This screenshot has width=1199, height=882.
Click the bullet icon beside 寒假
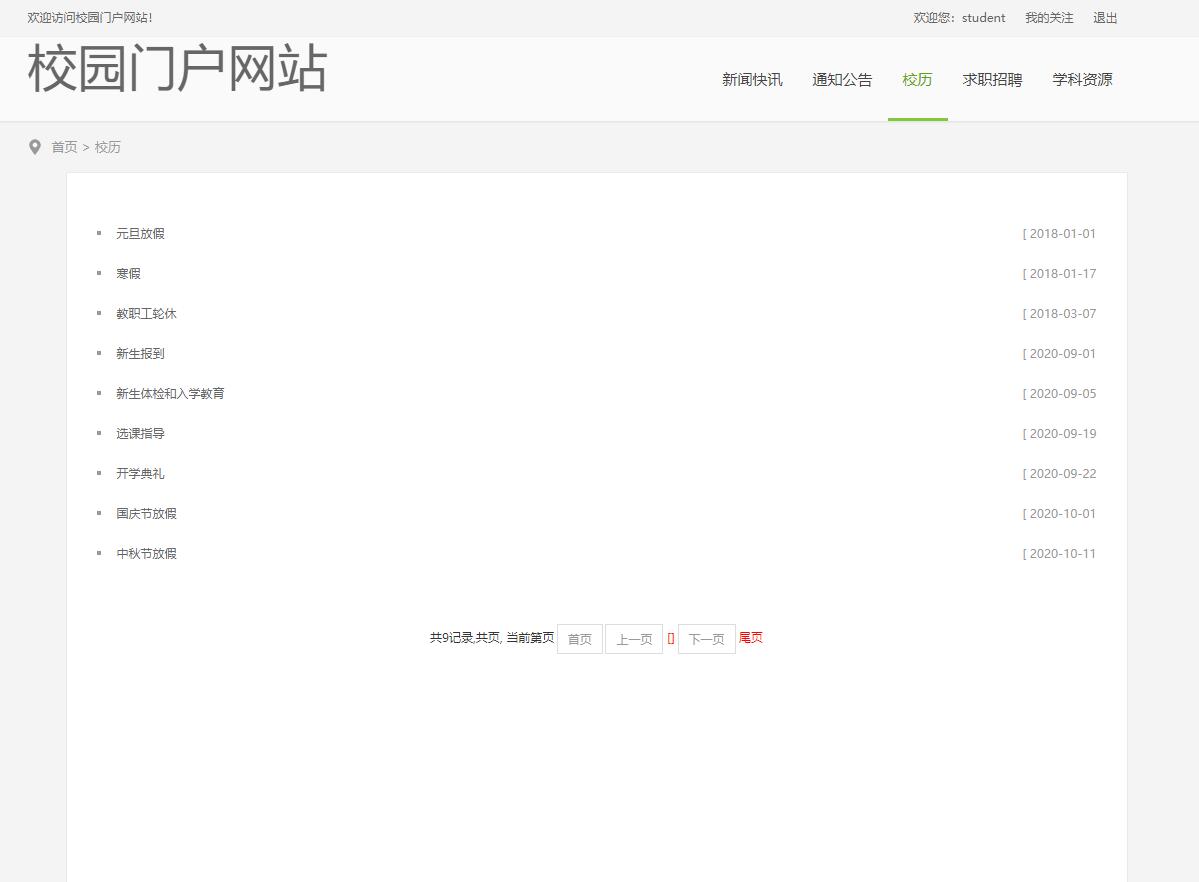98,273
